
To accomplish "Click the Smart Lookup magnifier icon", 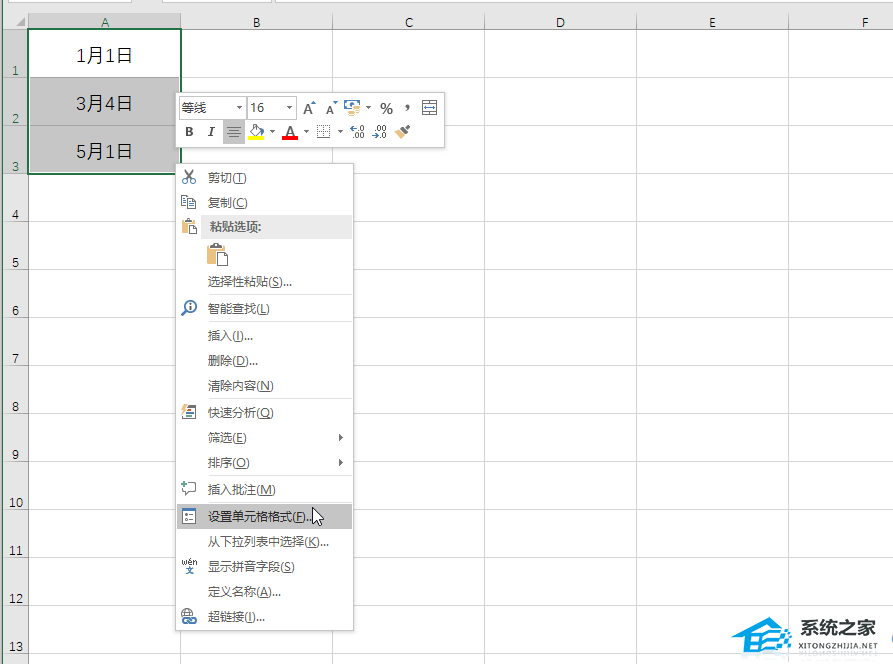I will click(189, 308).
